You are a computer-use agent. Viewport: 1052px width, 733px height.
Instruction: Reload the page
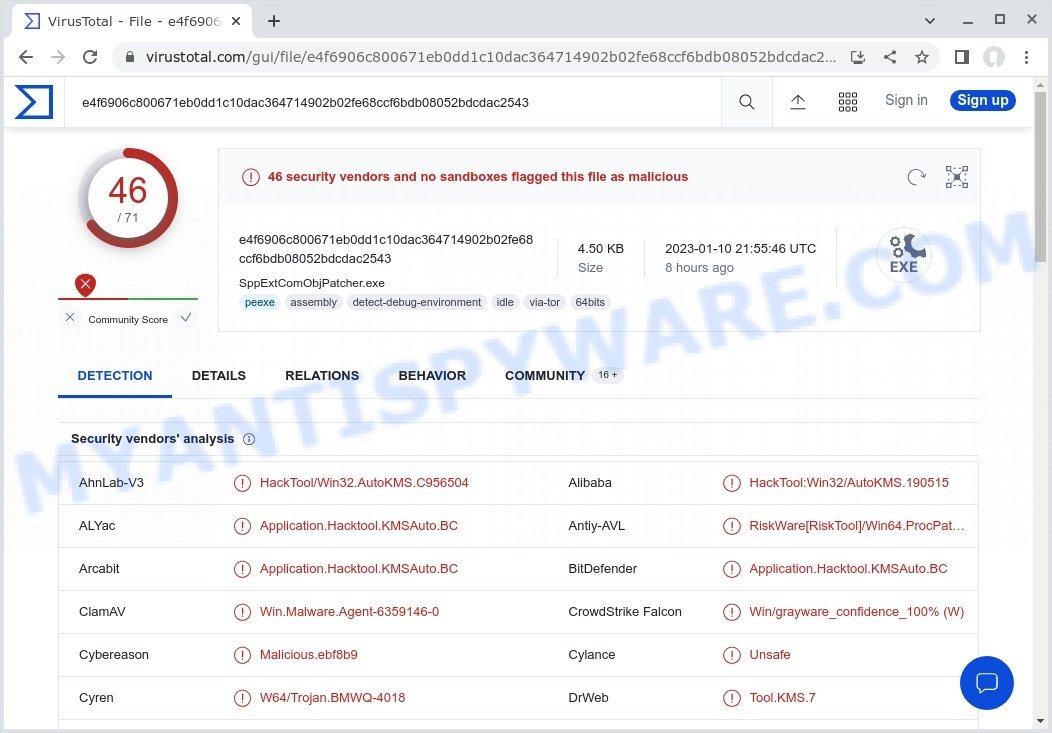point(90,57)
